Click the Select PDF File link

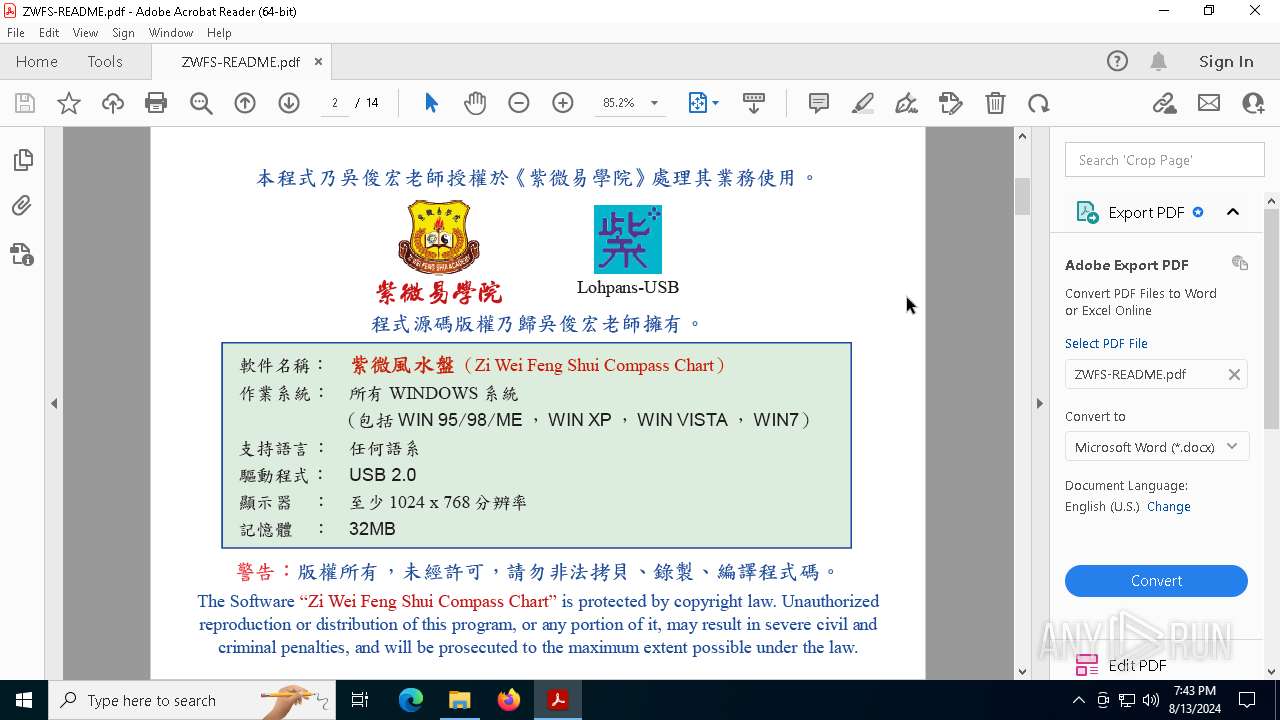pos(1106,343)
